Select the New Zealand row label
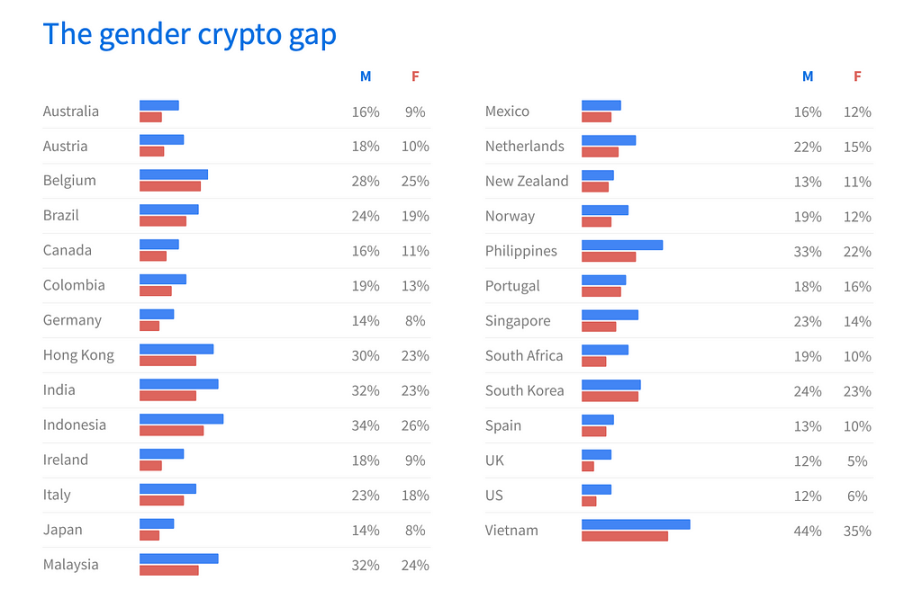This screenshot has height=590, width=922. pos(526,181)
